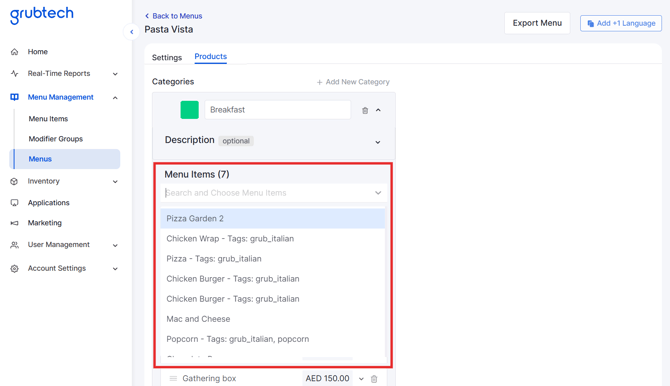The height and width of the screenshot is (386, 670).
Task: Click the green Breakfast color swatch
Action: tap(189, 110)
